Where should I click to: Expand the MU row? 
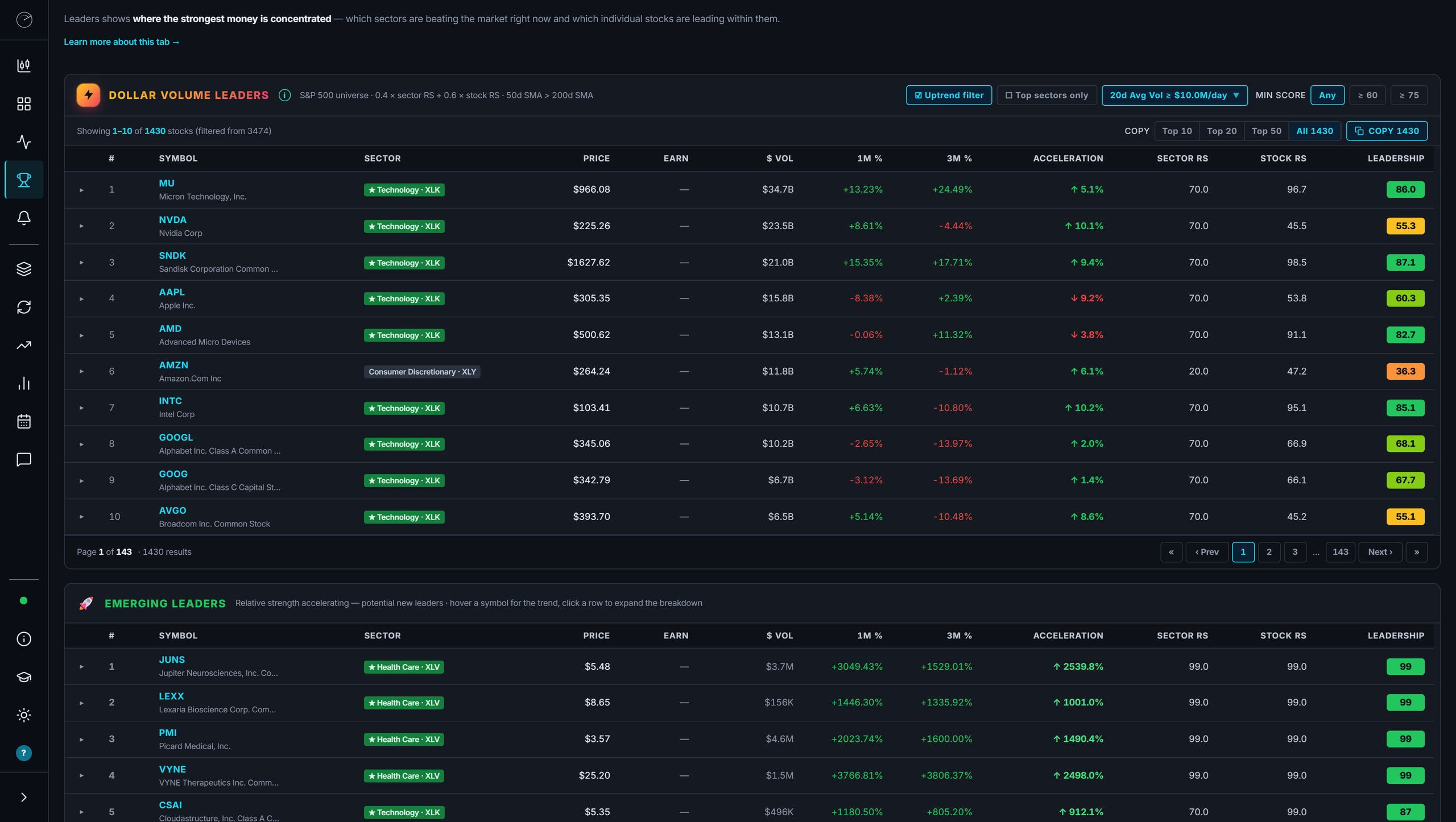pyautogui.click(x=81, y=190)
